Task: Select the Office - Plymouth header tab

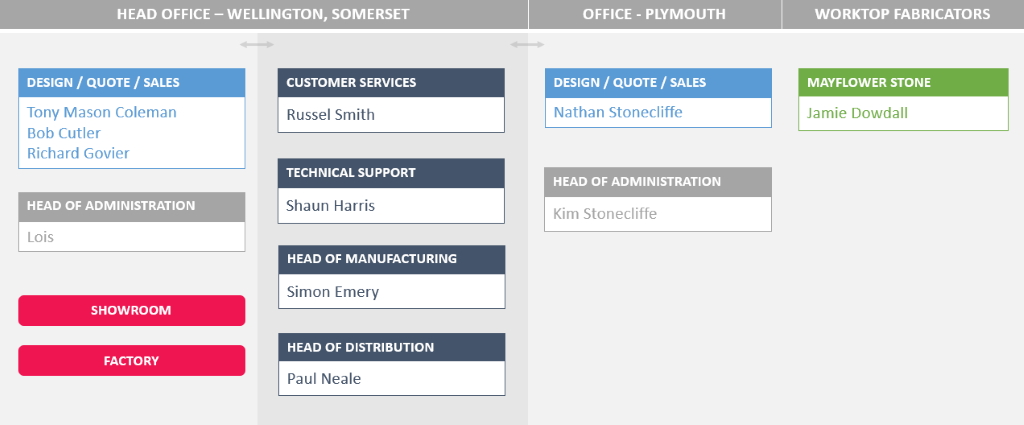Action: [x=654, y=14]
